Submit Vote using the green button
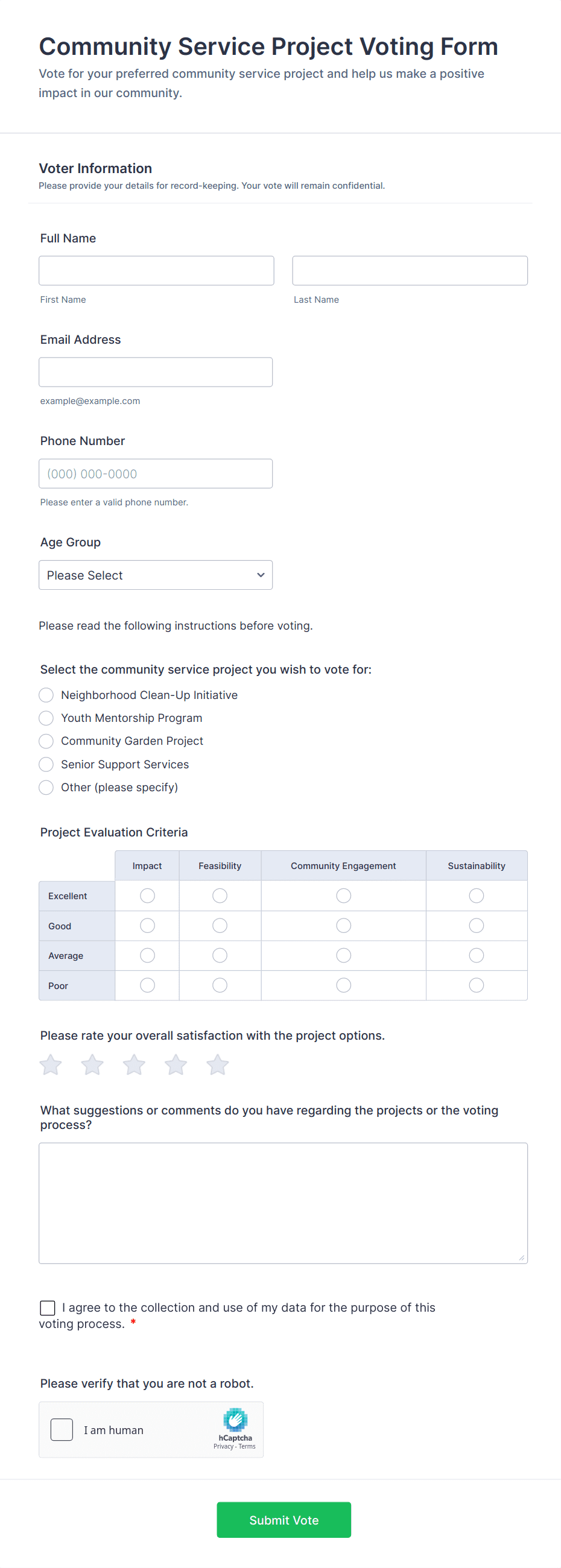Screen dimensions: 561x1568 (x=284, y=1520)
